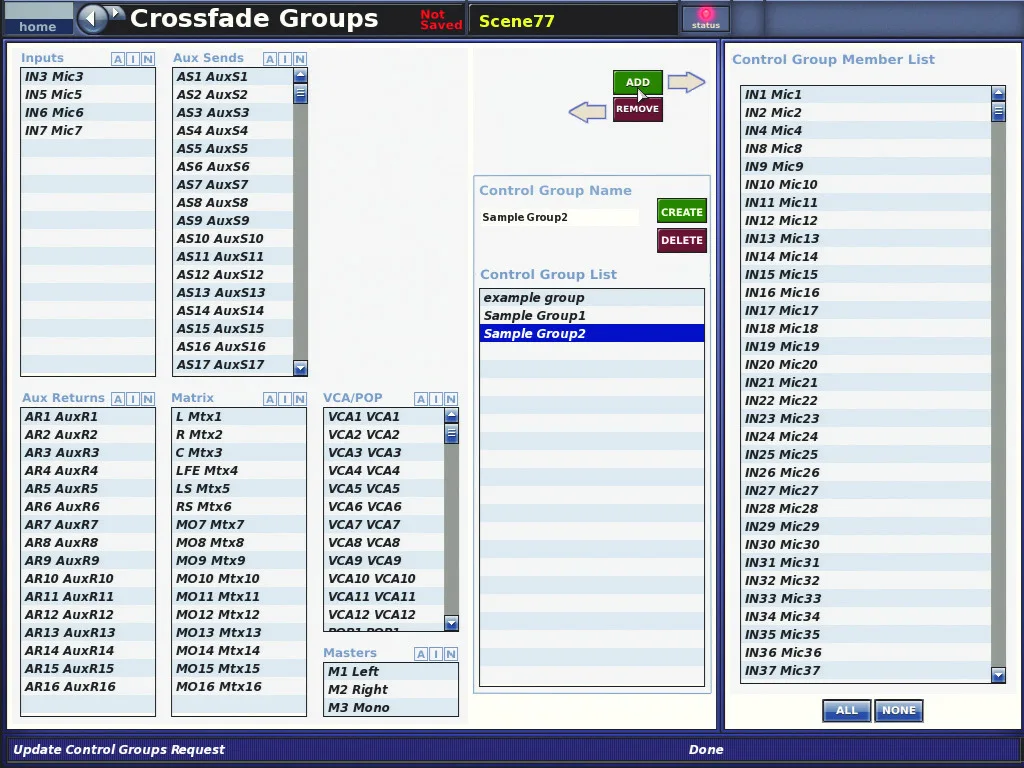The height and width of the screenshot is (768, 1024).
Task: Select ALL members in member list
Action: click(846, 711)
